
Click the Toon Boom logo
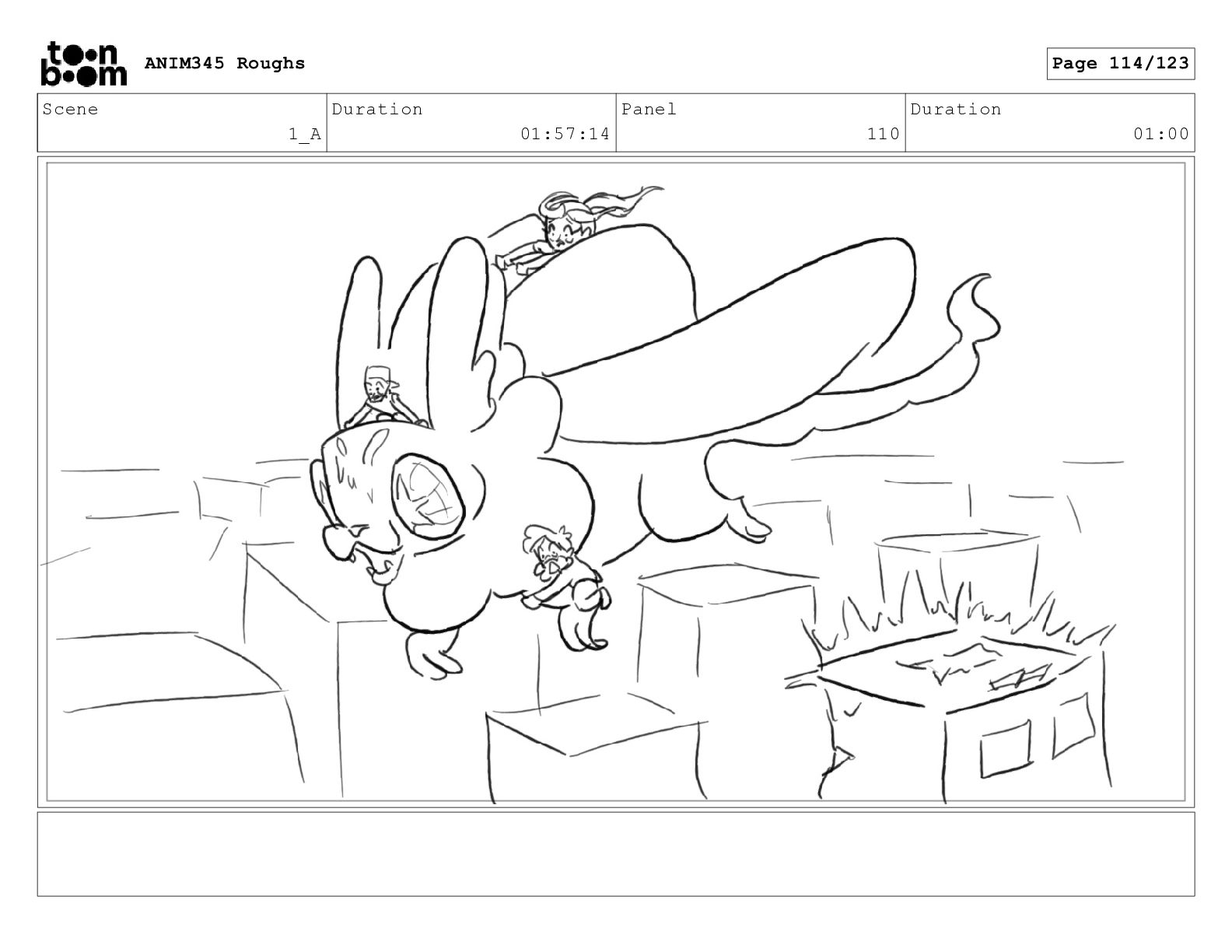pyautogui.click(x=83, y=64)
